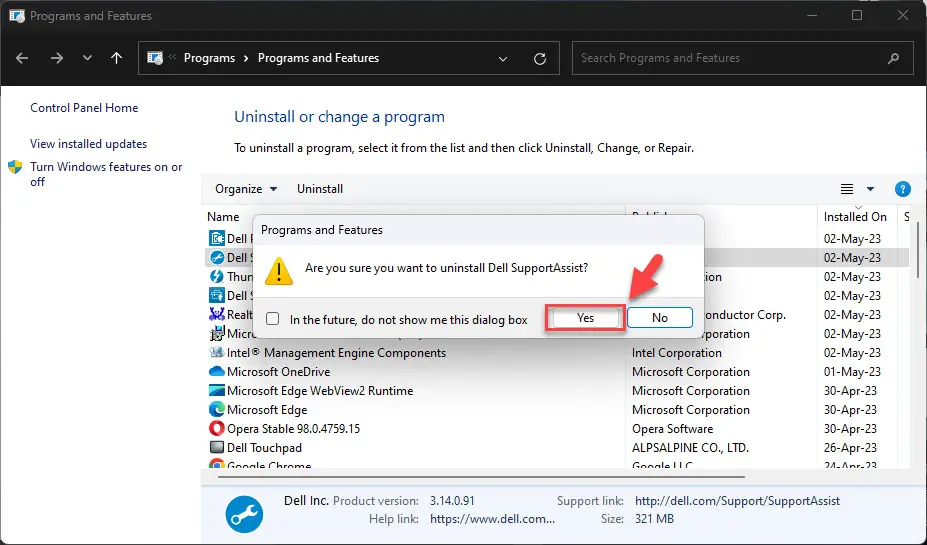Click the warning triangle icon in dialog

279,271
